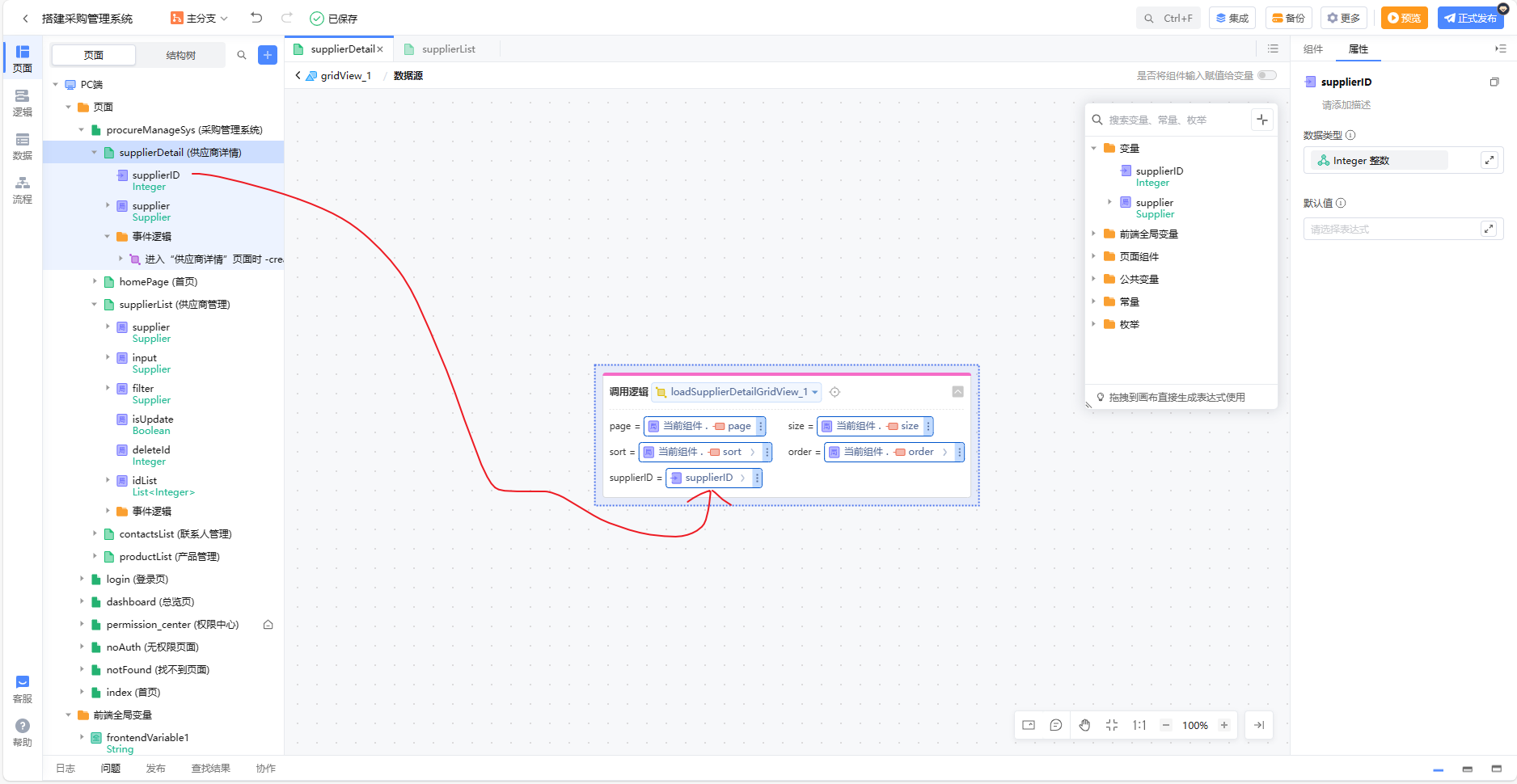Open the 更多 menu button
The height and width of the screenshot is (784, 1517).
point(1343,18)
